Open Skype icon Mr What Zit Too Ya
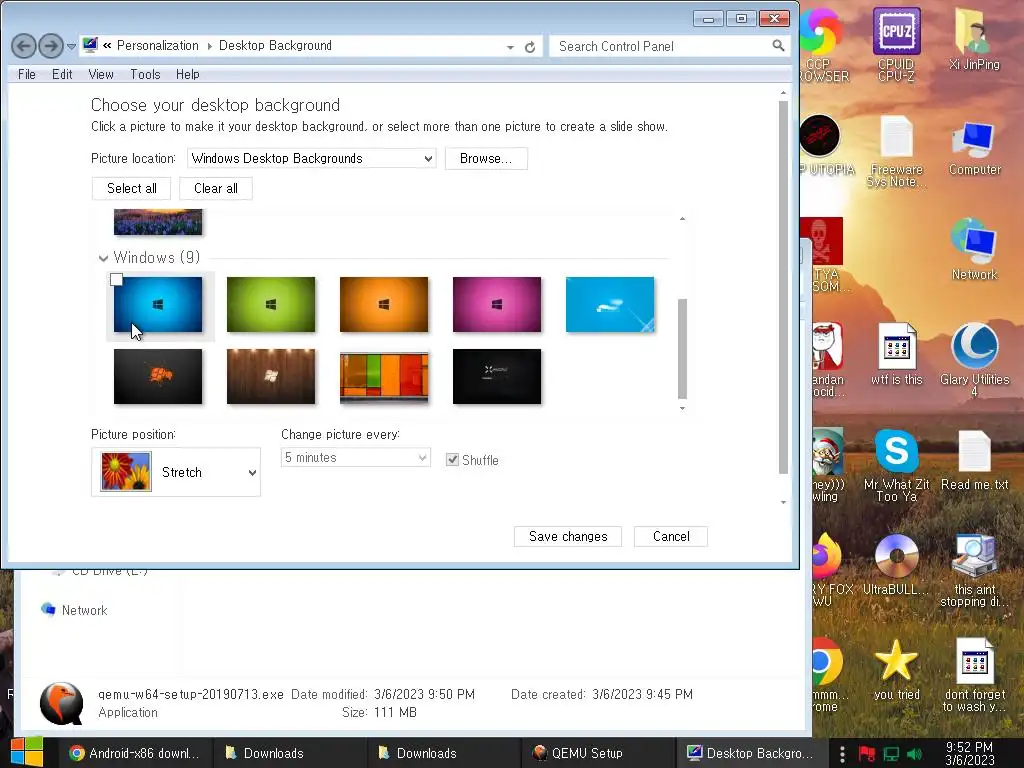This screenshot has height=768, width=1024. point(896,465)
